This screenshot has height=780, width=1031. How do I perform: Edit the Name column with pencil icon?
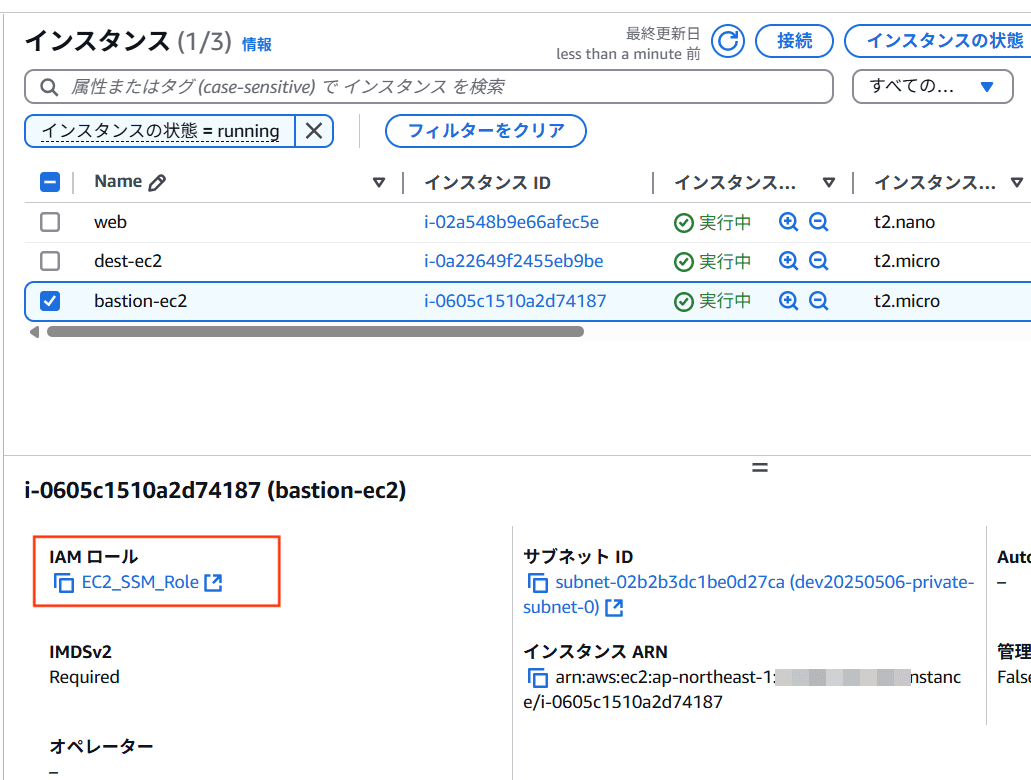(x=157, y=182)
